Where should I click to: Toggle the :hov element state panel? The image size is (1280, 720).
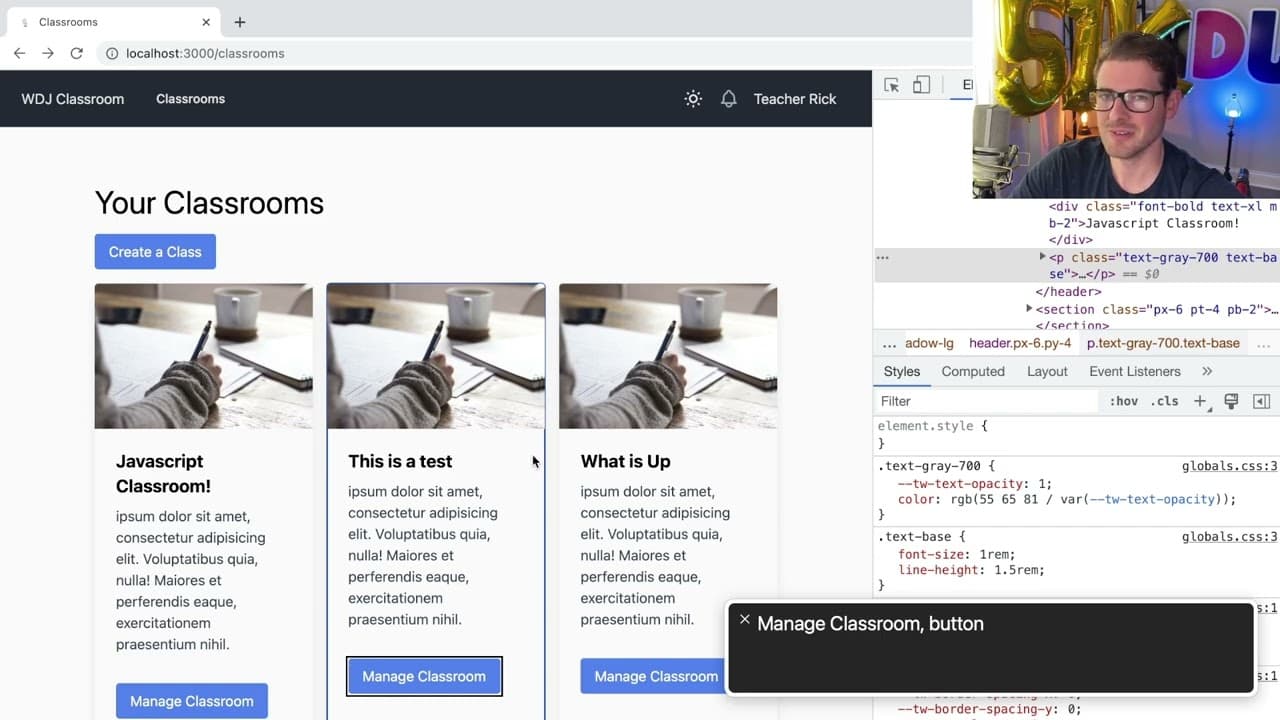pos(1124,401)
